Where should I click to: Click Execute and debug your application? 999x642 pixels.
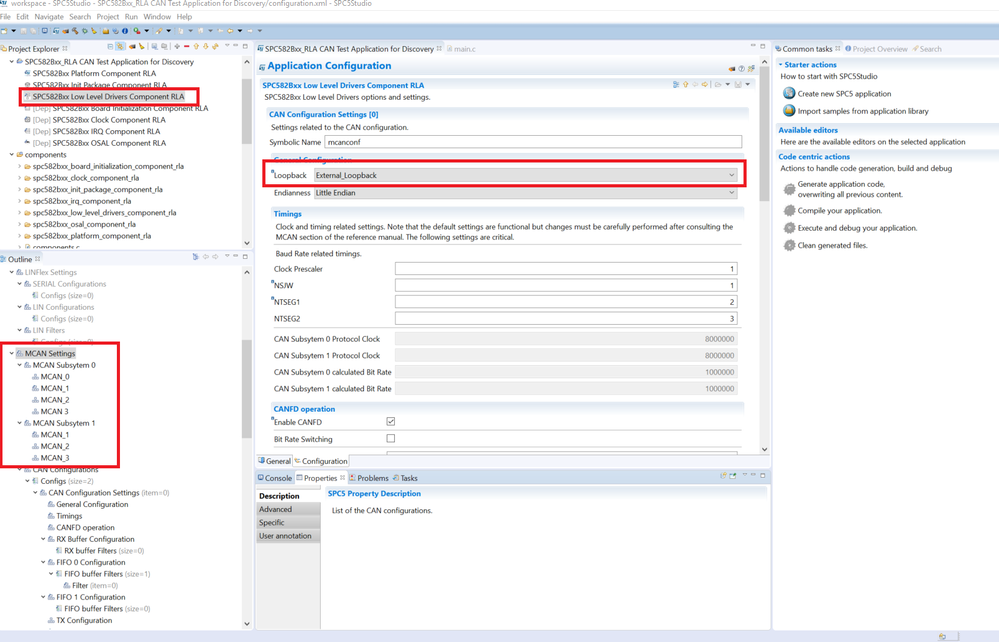click(x=858, y=227)
